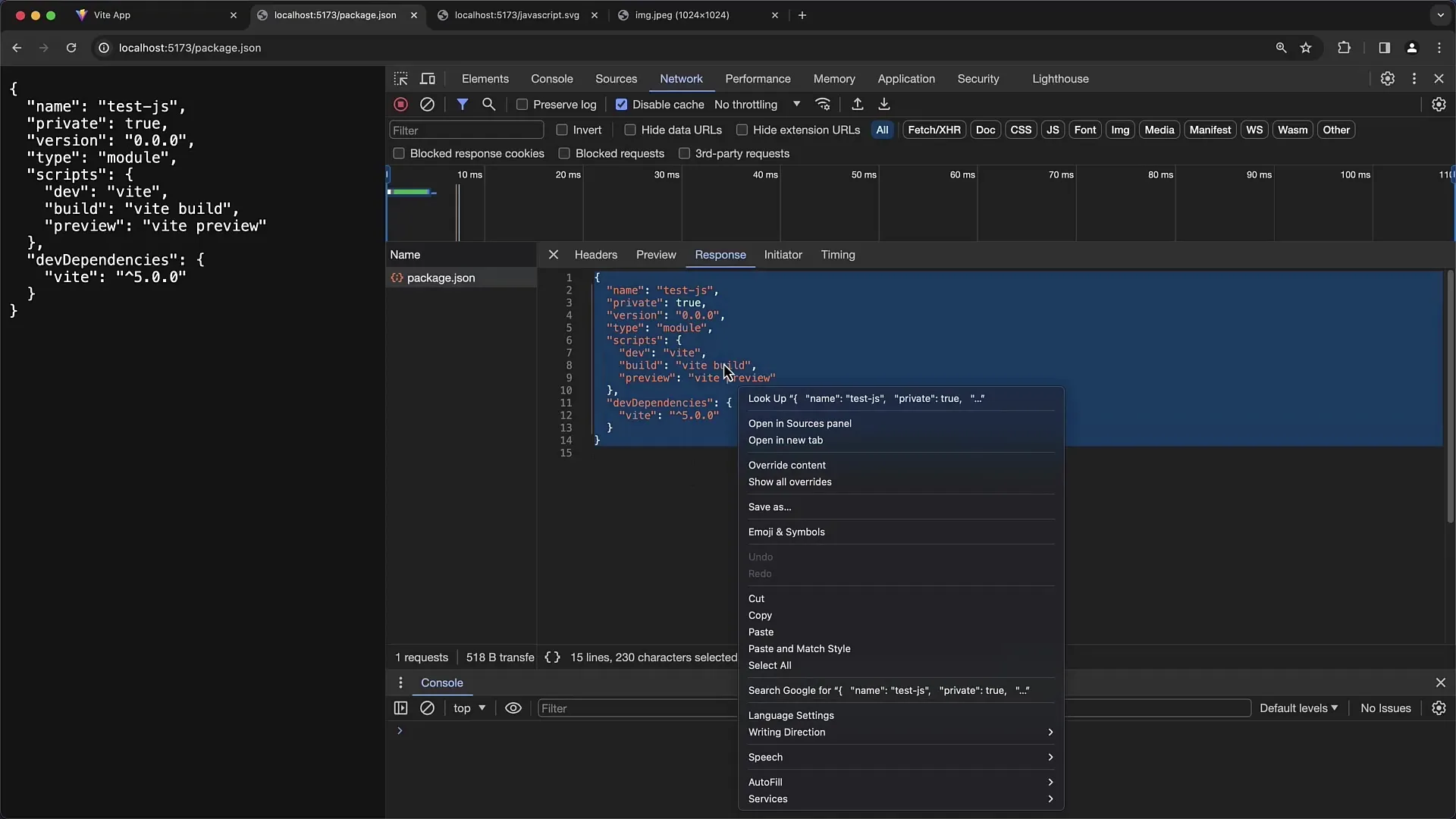Click the Export HAR file icon
1456x819 pixels.
pos(883,104)
